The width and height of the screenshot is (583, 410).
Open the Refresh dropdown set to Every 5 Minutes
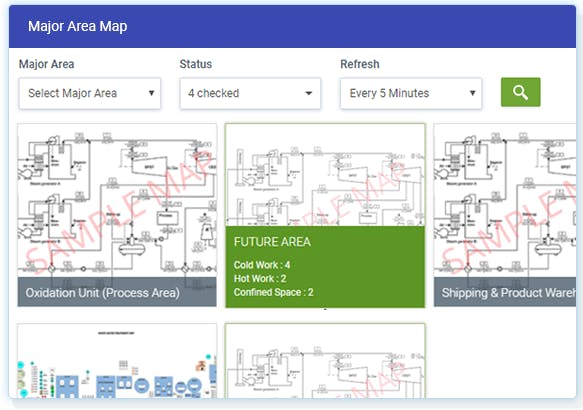(411, 93)
